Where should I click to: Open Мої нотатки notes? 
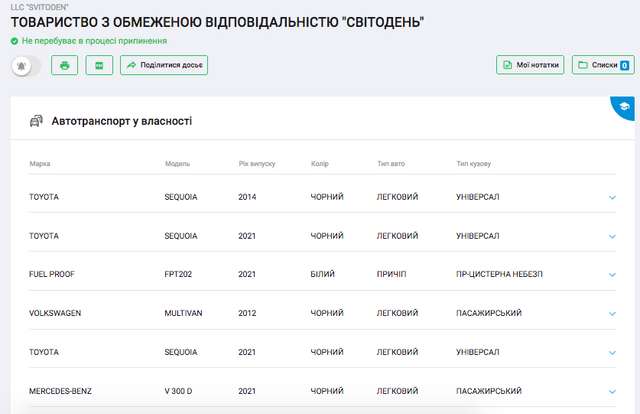point(530,66)
